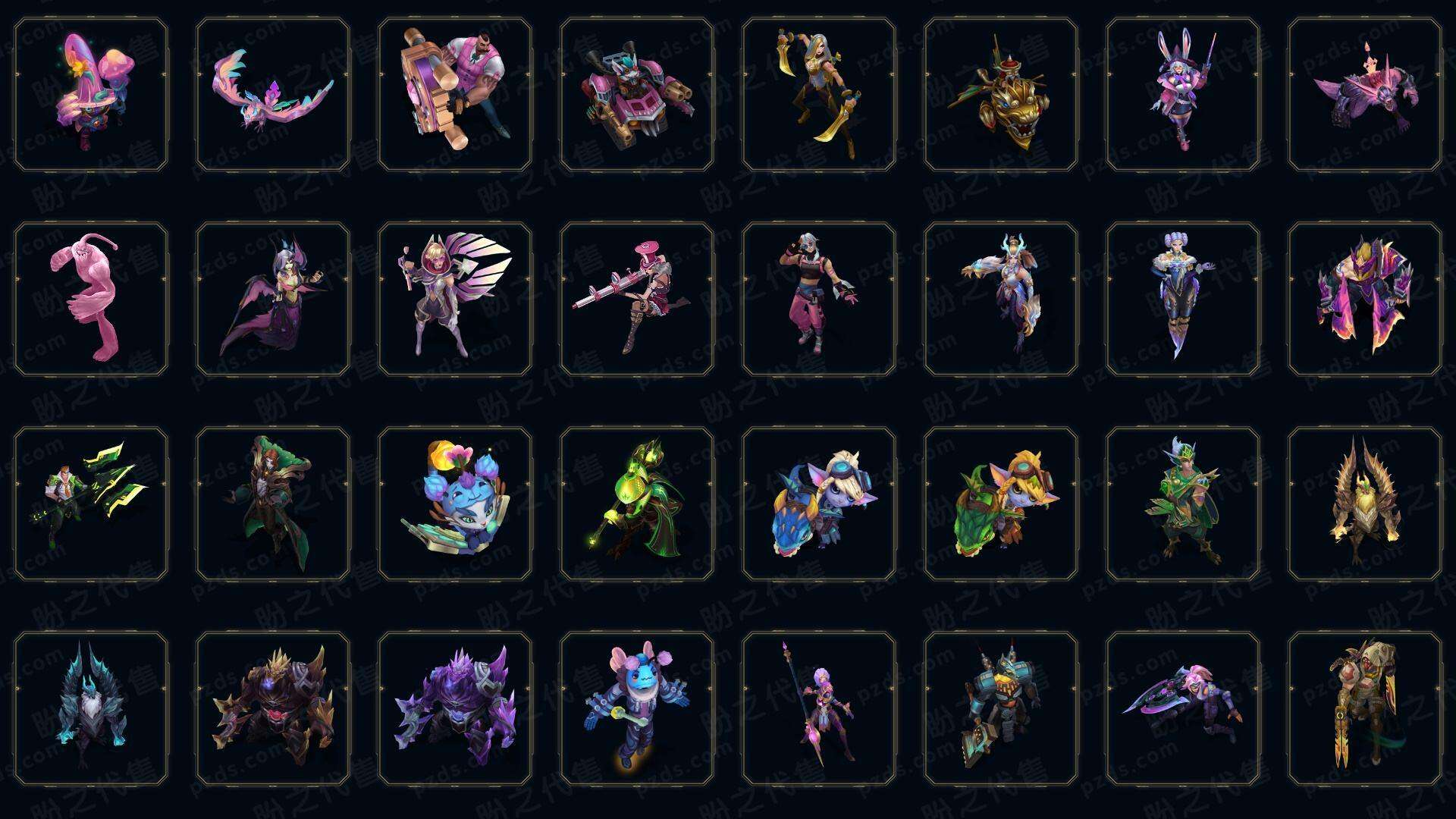Select the purple-haired spear wielder skin
Screen dimensions: 1456x819
click(819, 708)
